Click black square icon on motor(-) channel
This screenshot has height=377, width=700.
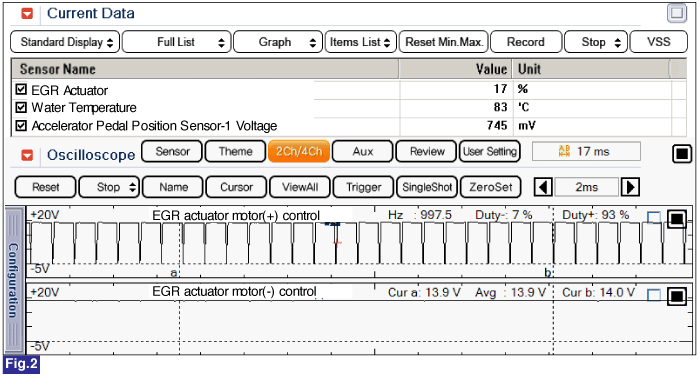pos(677,296)
